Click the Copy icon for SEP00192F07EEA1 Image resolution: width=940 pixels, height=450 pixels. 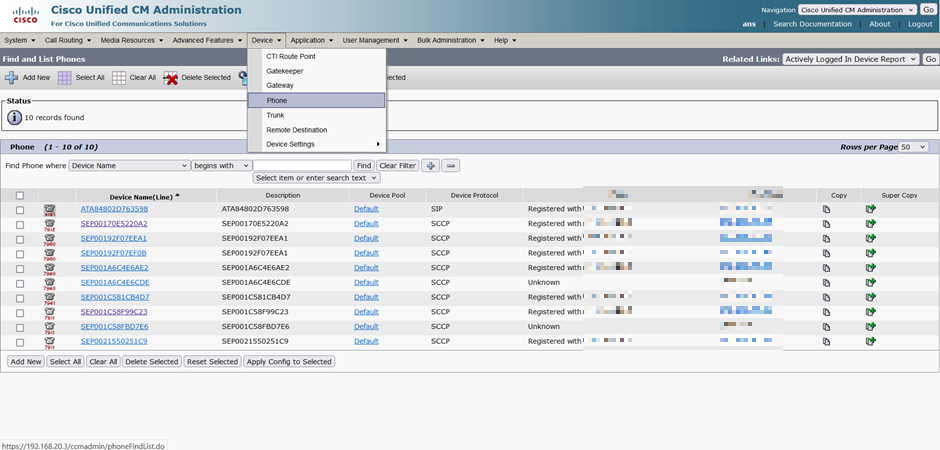826,238
